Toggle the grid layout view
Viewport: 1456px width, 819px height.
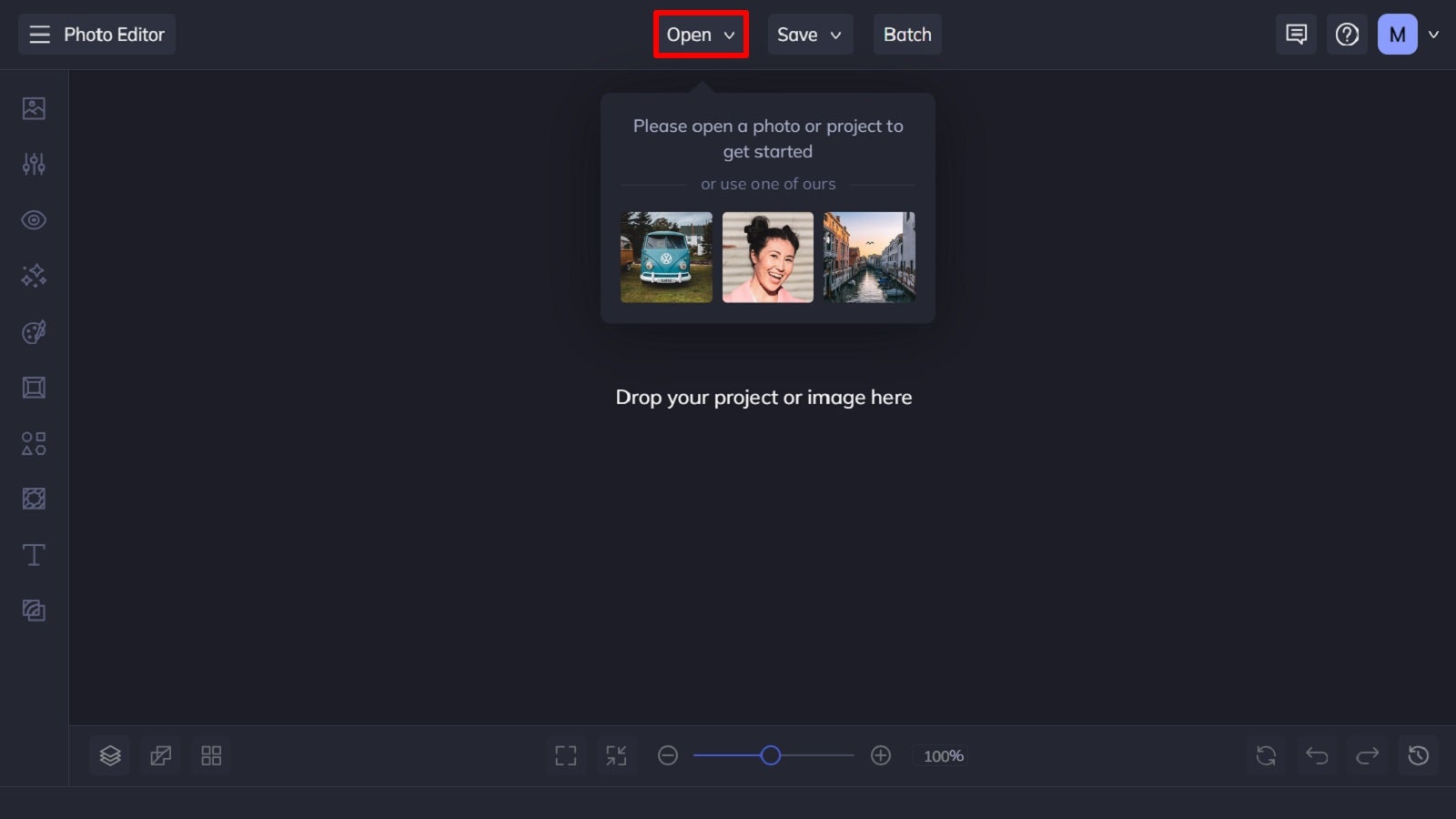pyautogui.click(x=211, y=755)
